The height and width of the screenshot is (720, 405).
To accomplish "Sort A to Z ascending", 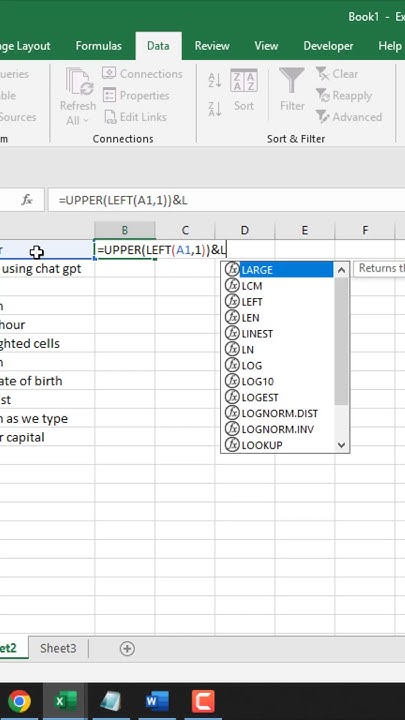I will [215, 80].
